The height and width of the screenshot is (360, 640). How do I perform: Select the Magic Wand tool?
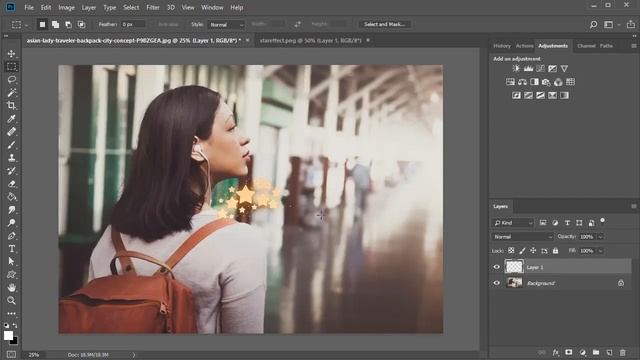point(11,93)
